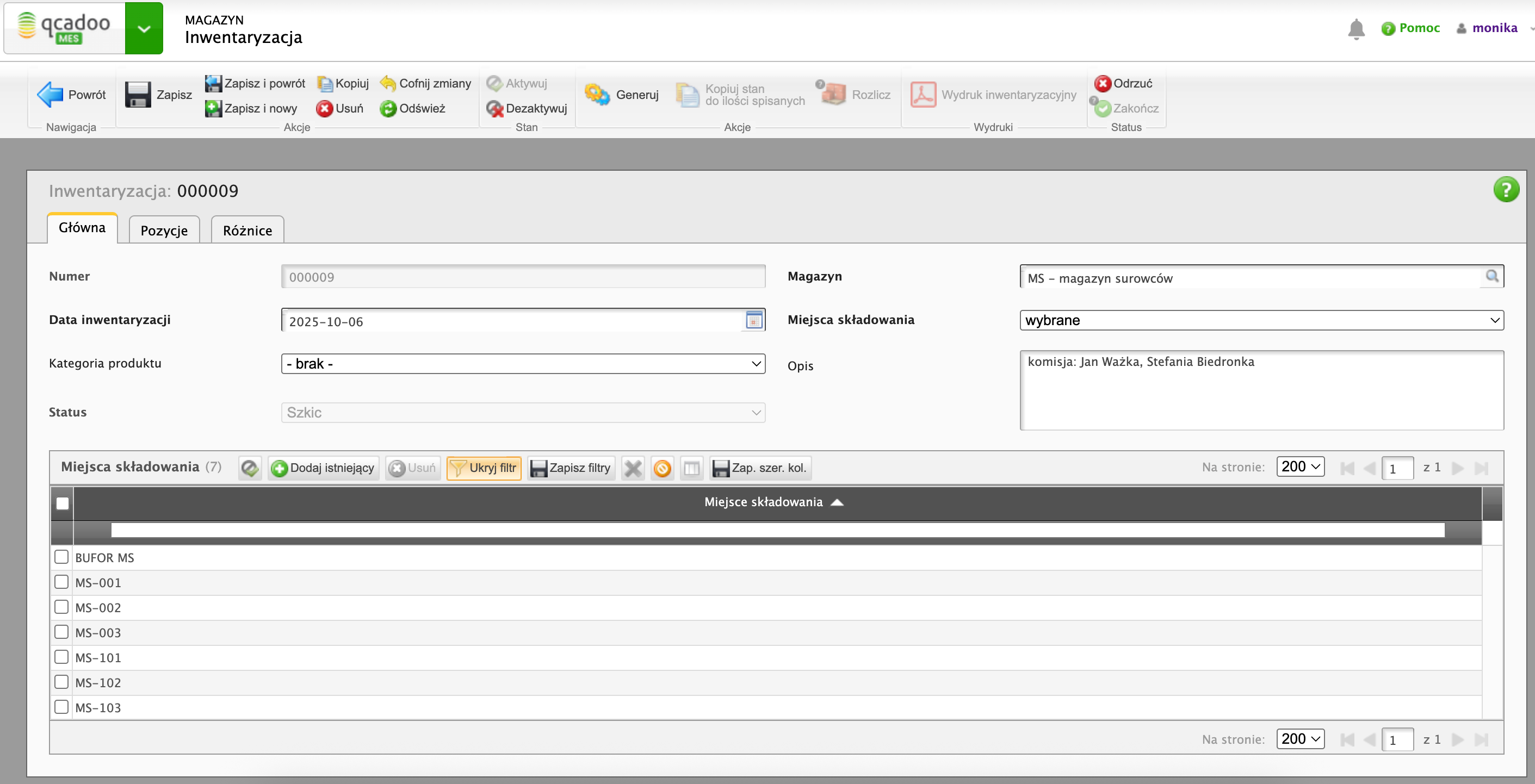Image resolution: width=1535 pixels, height=784 pixels.
Task: Click the Usuń red delete icon in Akcje
Action: tap(324, 108)
